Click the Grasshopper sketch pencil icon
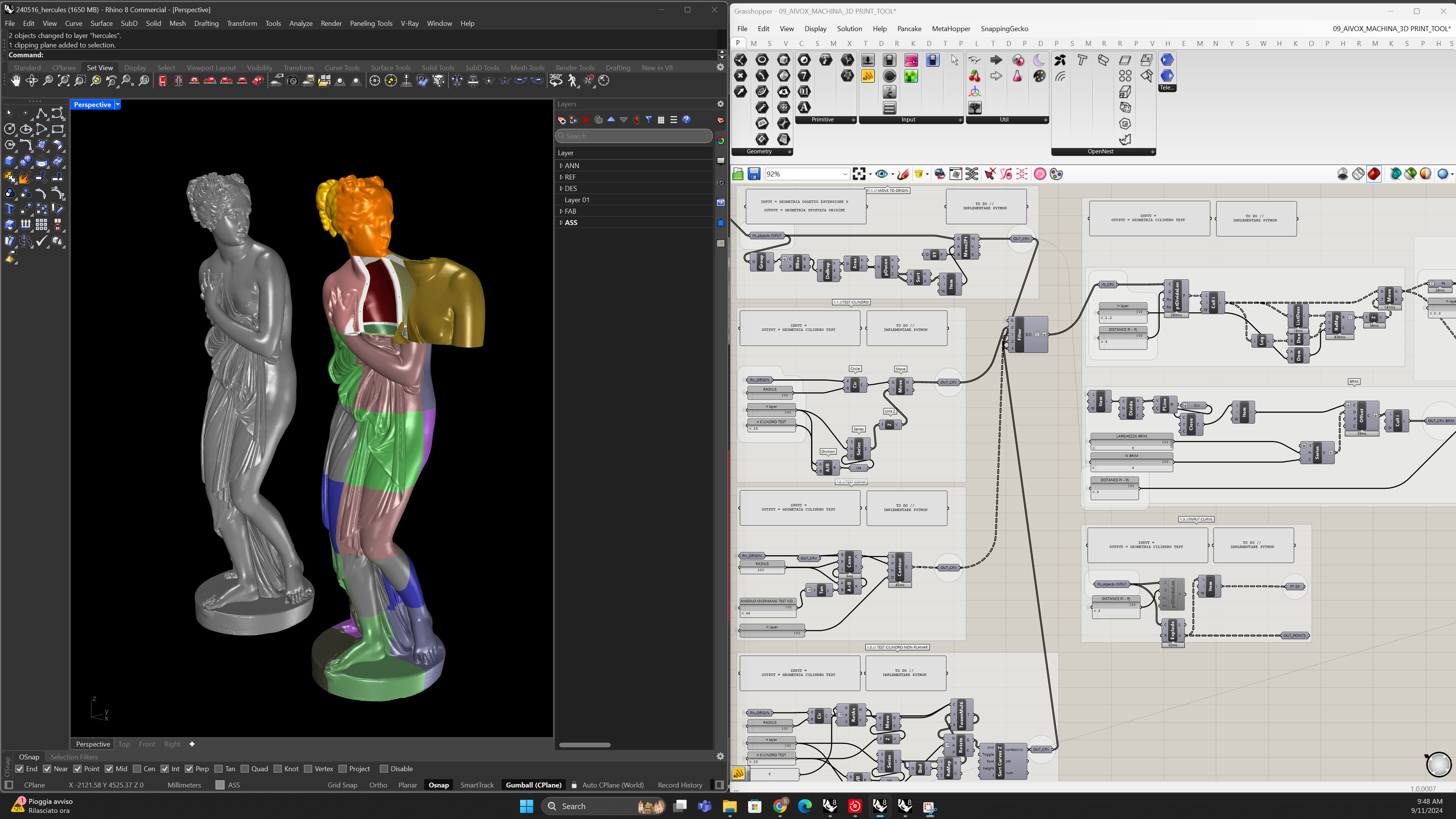 (903, 174)
